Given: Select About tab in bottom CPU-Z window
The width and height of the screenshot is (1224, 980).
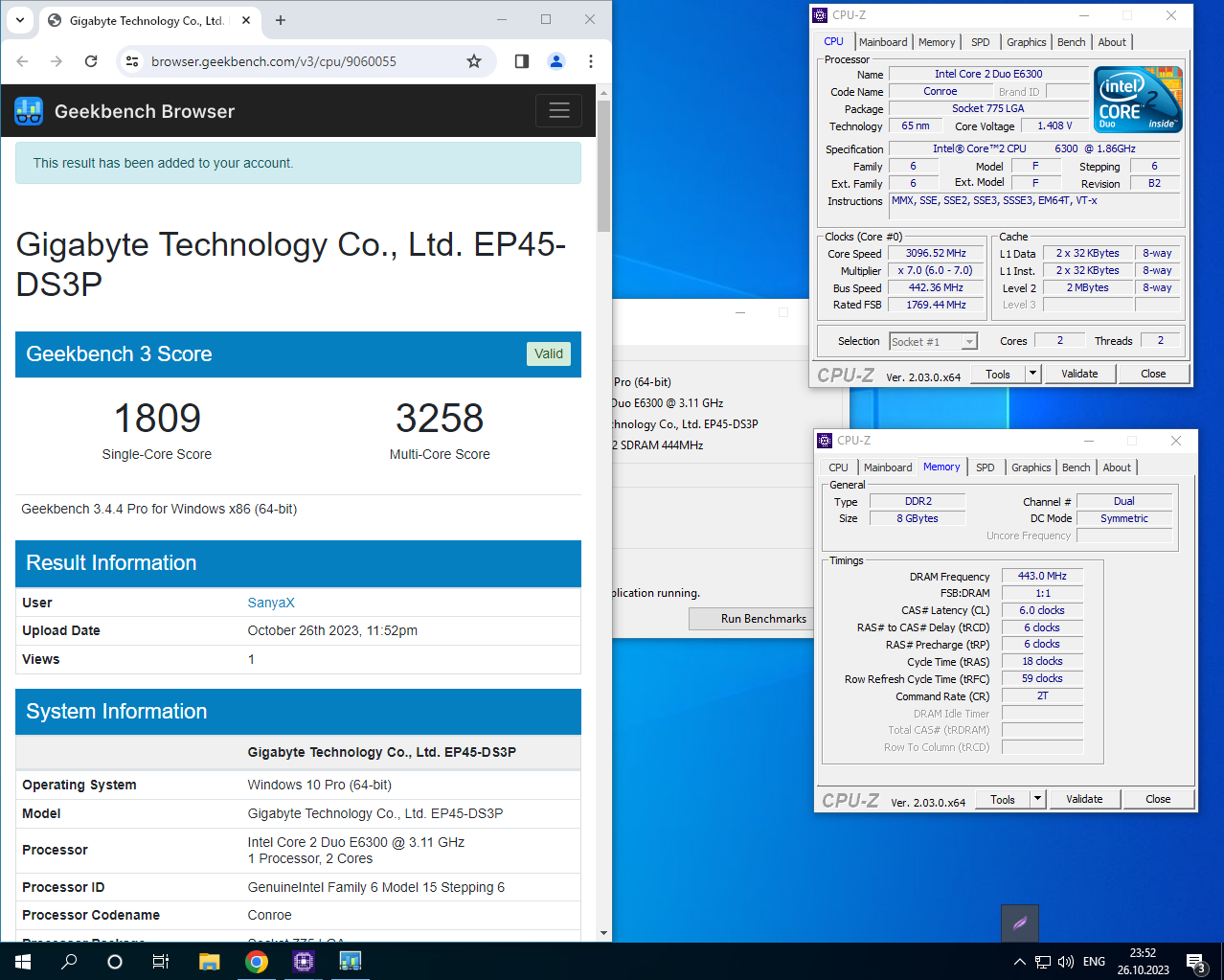Looking at the screenshot, I should [x=1117, y=467].
